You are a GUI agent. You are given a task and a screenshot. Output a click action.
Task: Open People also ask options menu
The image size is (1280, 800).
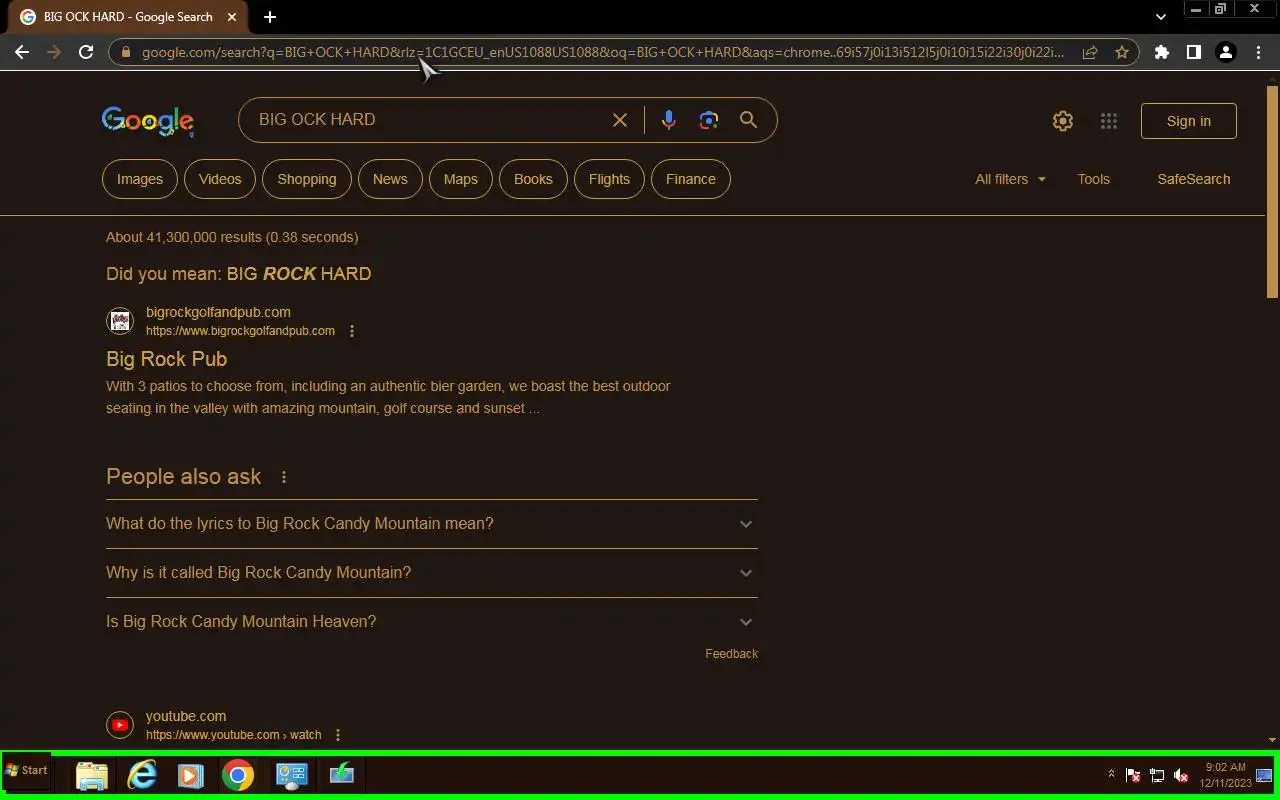pyautogui.click(x=284, y=477)
